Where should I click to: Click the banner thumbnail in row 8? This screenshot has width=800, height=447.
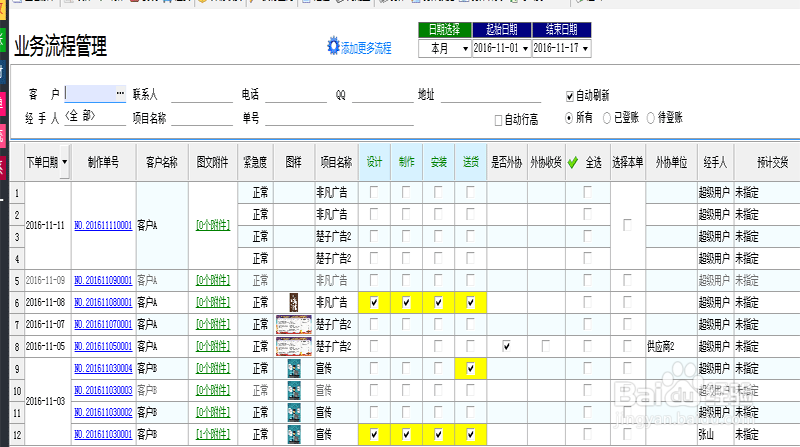click(293, 346)
